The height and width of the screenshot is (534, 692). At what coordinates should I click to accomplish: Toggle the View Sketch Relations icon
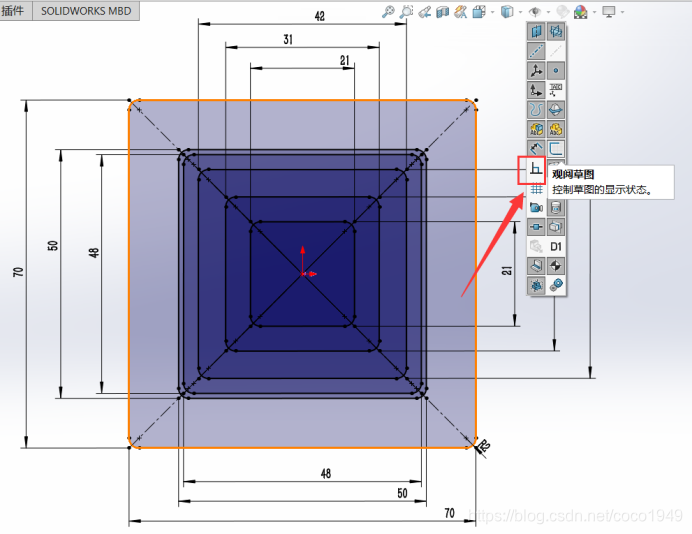pos(536,227)
